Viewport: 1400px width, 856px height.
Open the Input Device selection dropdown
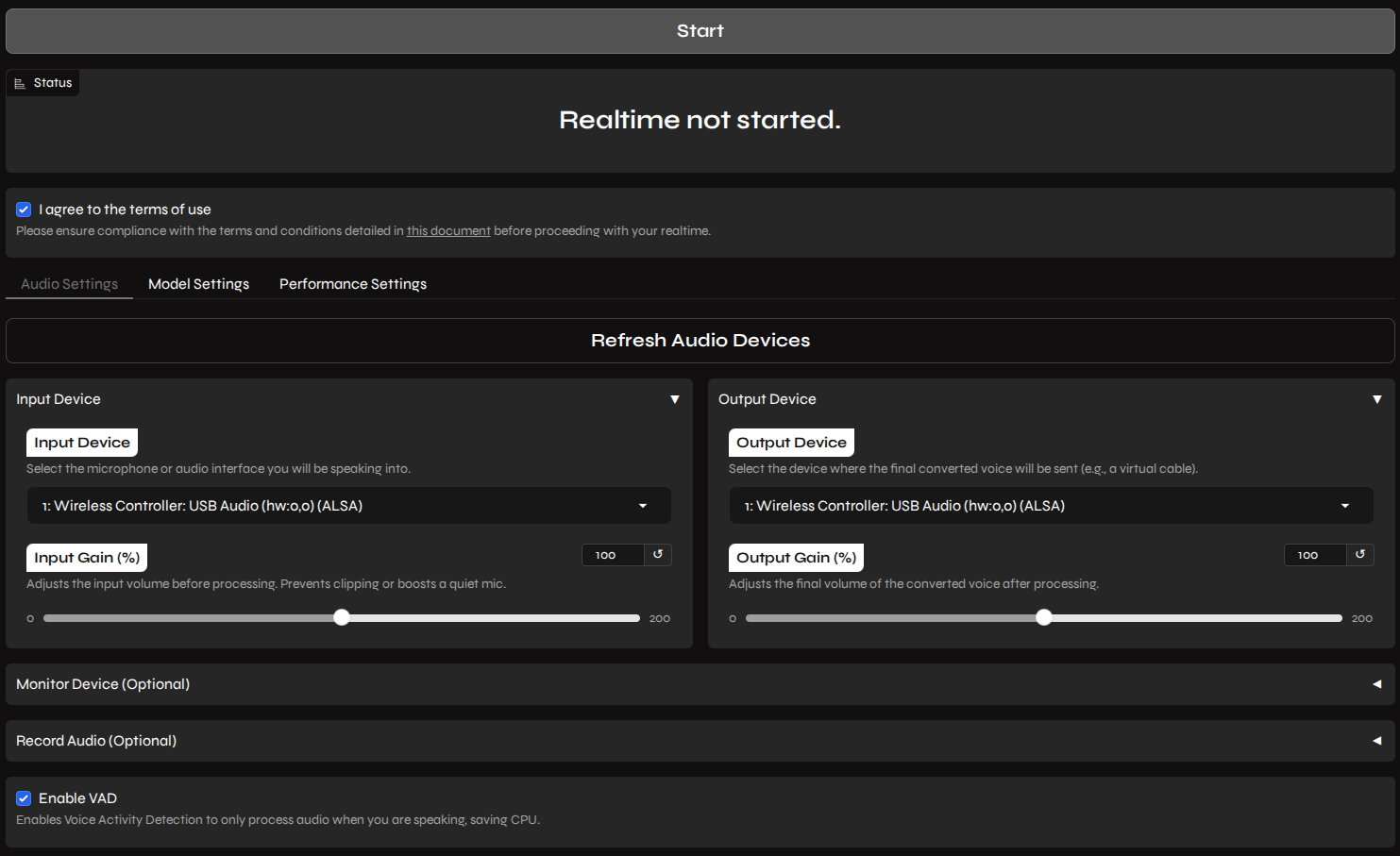(349, 506)
